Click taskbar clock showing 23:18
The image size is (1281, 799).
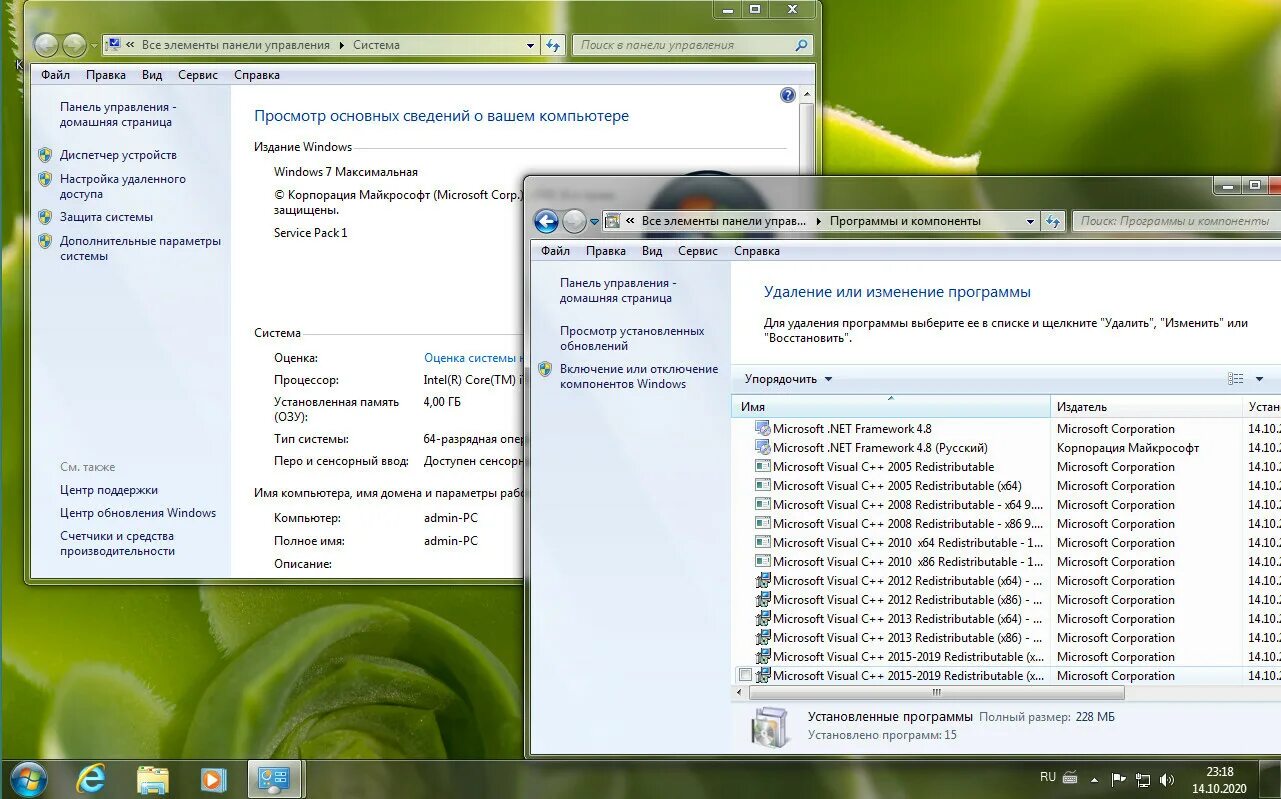tap(1219, 772)
